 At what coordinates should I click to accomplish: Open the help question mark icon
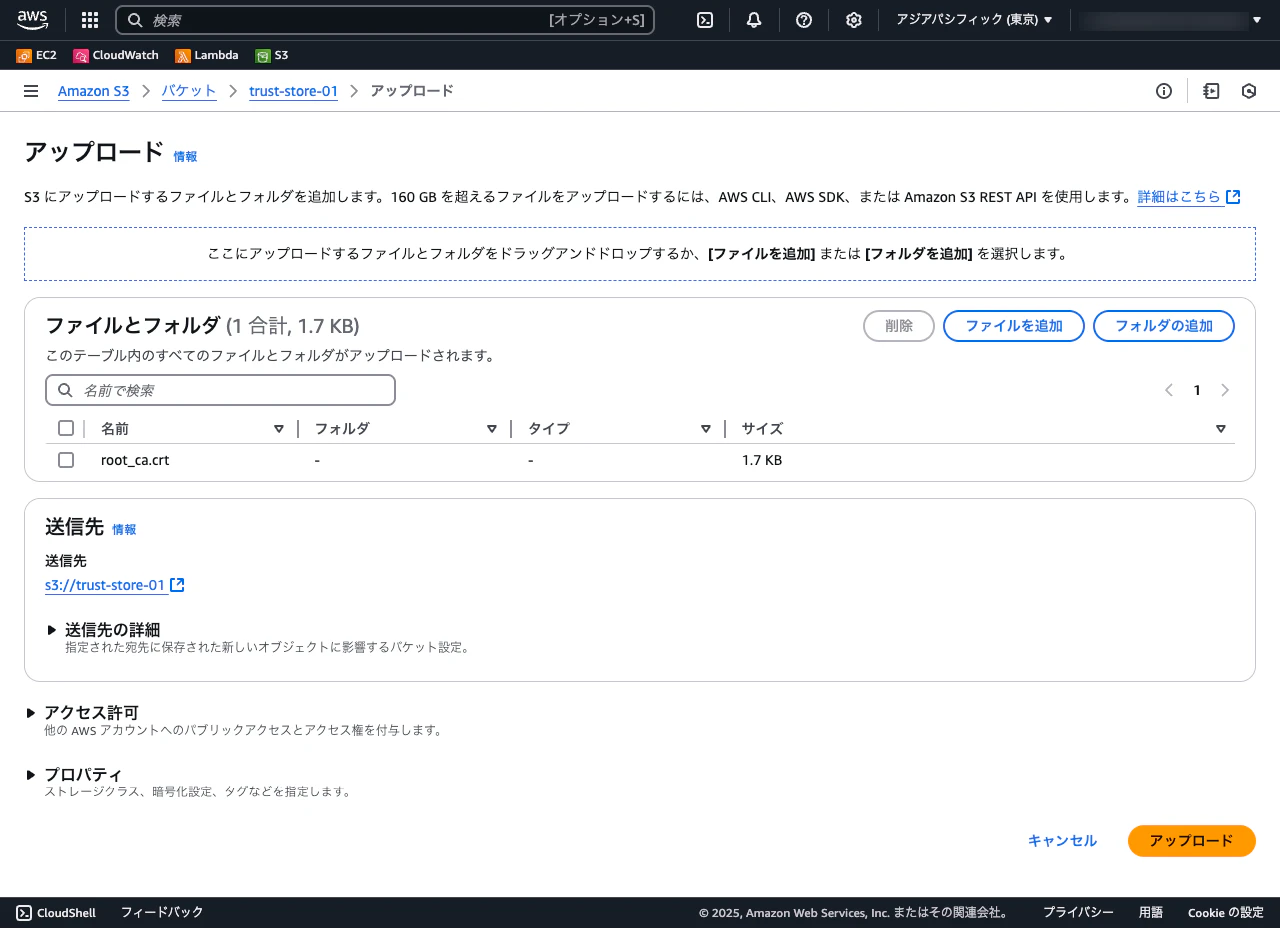[x=804, y=20]
